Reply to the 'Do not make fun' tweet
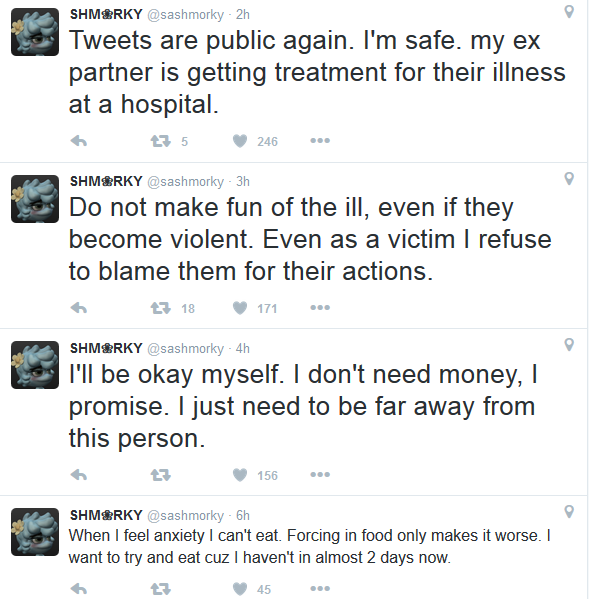The height and width of the screenshot is (599, 589). point(79,308)
